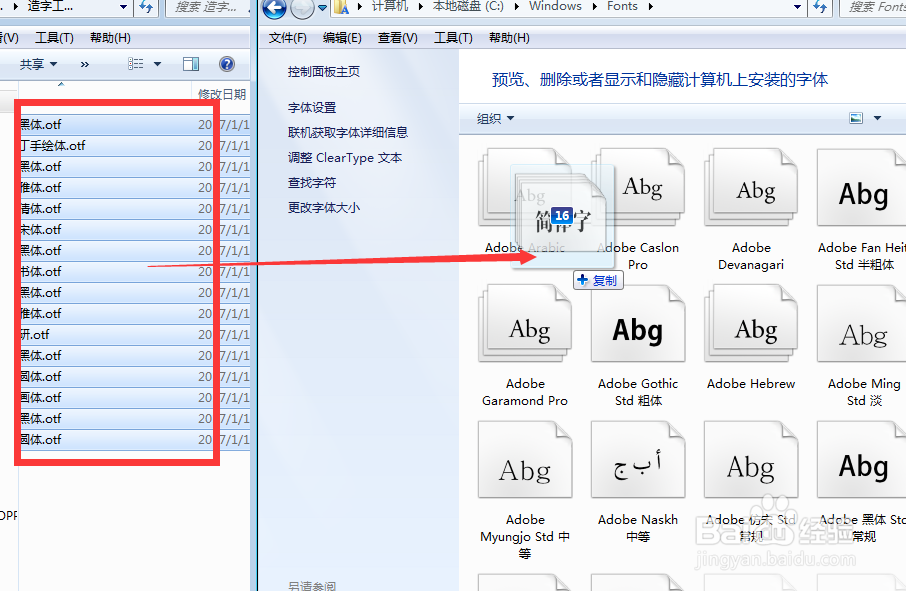906x591 pixels.
Task: Select file row 书体.otf
Action: (x=134, y=272)
